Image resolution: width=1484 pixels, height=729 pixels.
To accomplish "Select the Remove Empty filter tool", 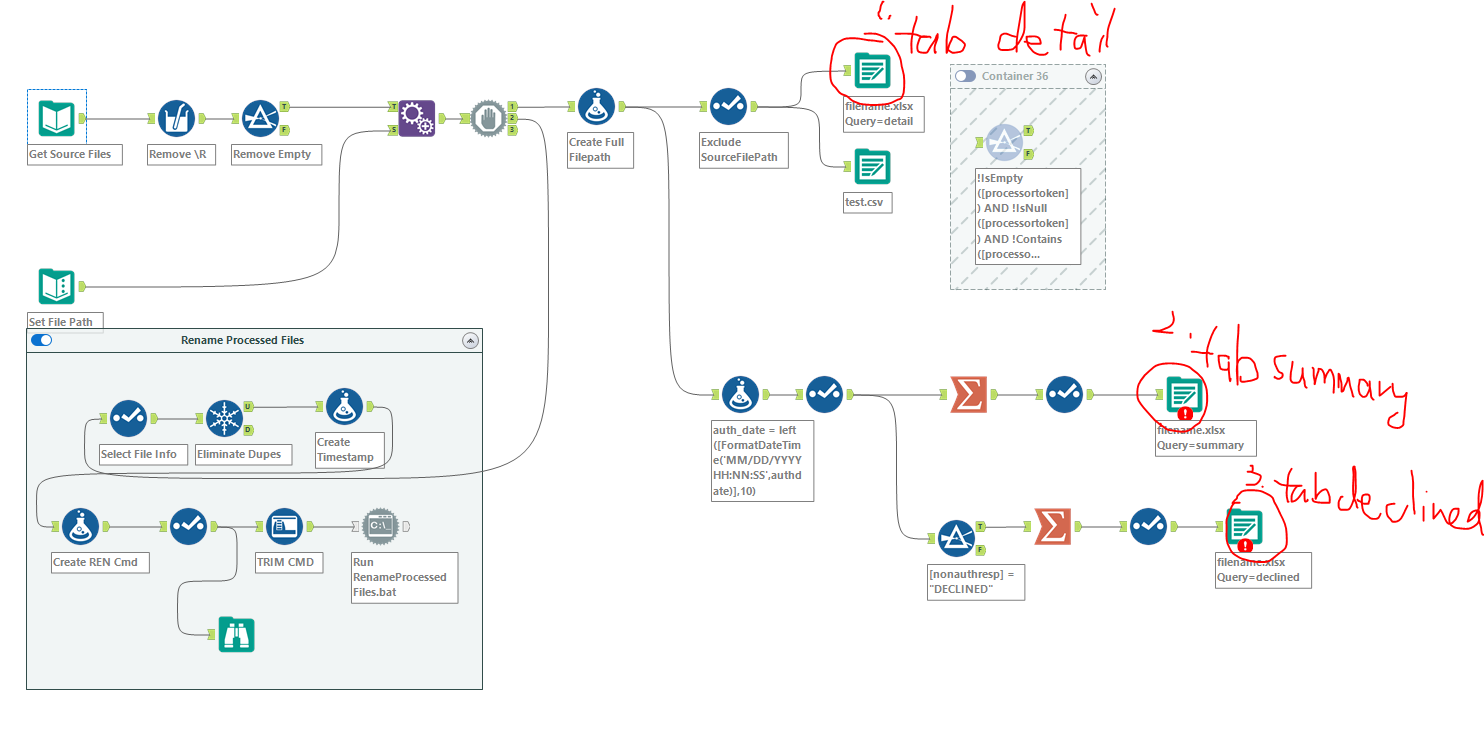I will 261,117.
